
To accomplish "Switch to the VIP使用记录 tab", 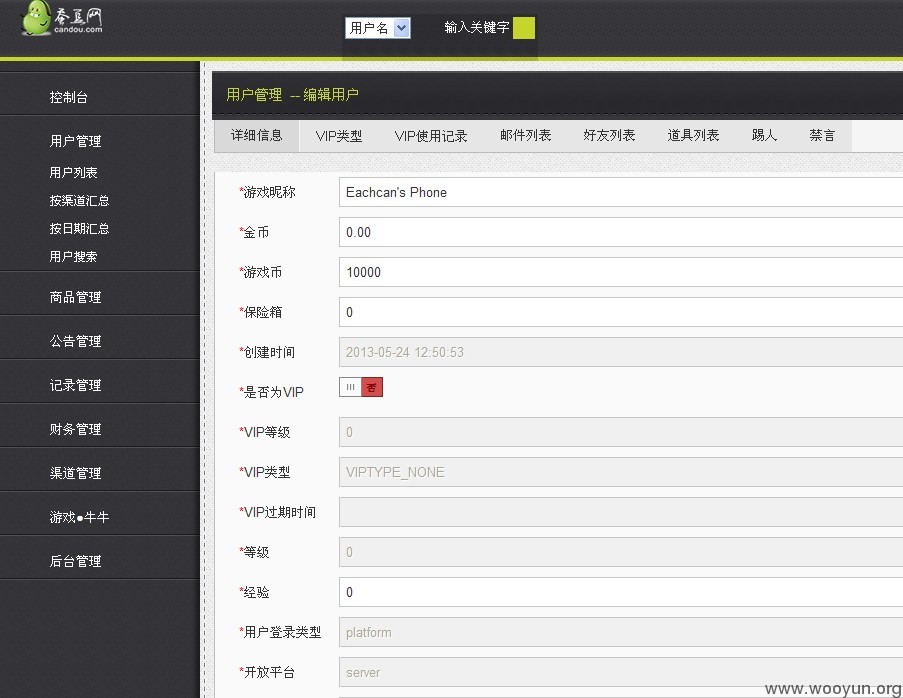I will click(430, 136).
